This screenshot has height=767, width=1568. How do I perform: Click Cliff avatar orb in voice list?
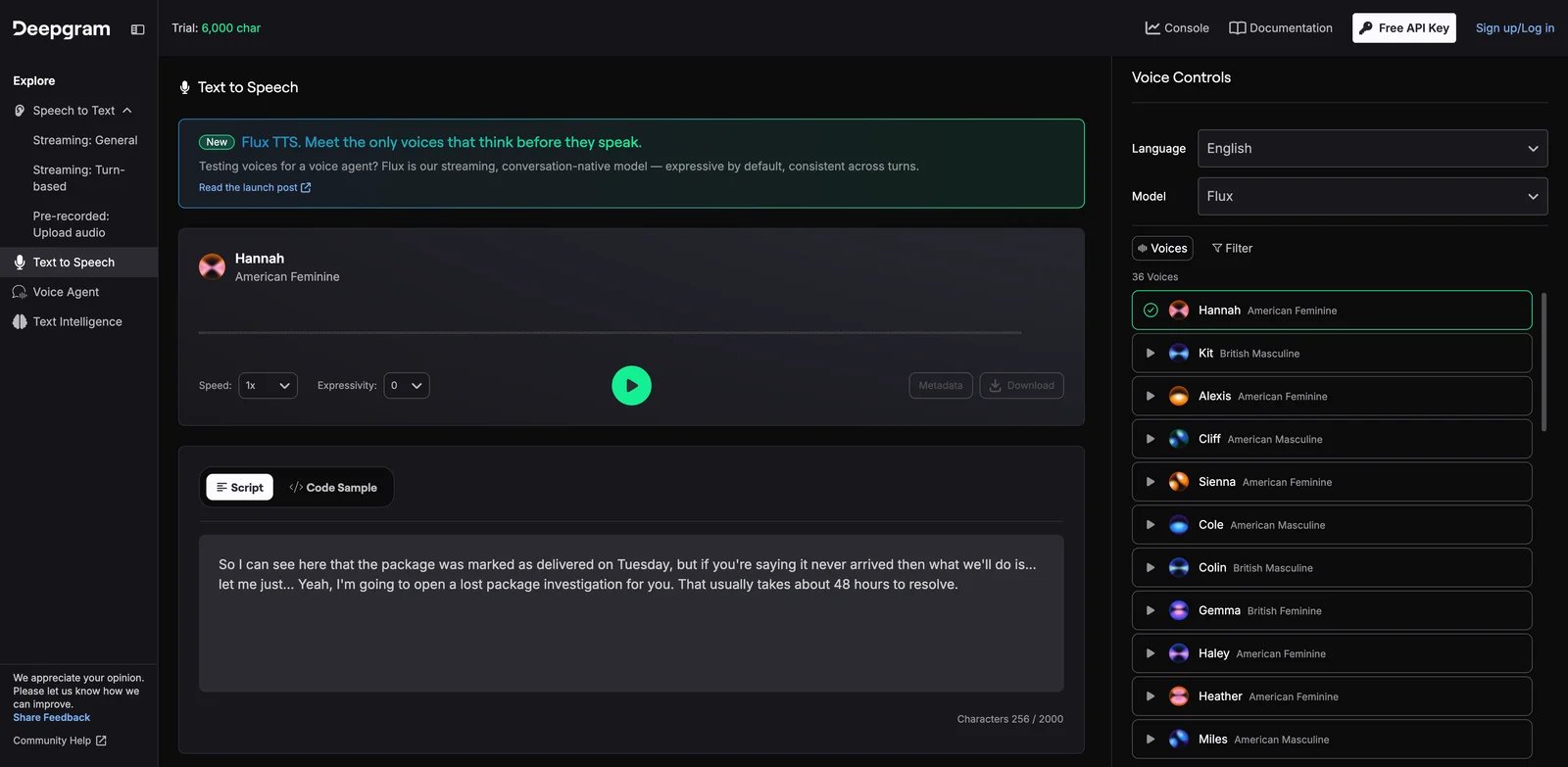1179,439
